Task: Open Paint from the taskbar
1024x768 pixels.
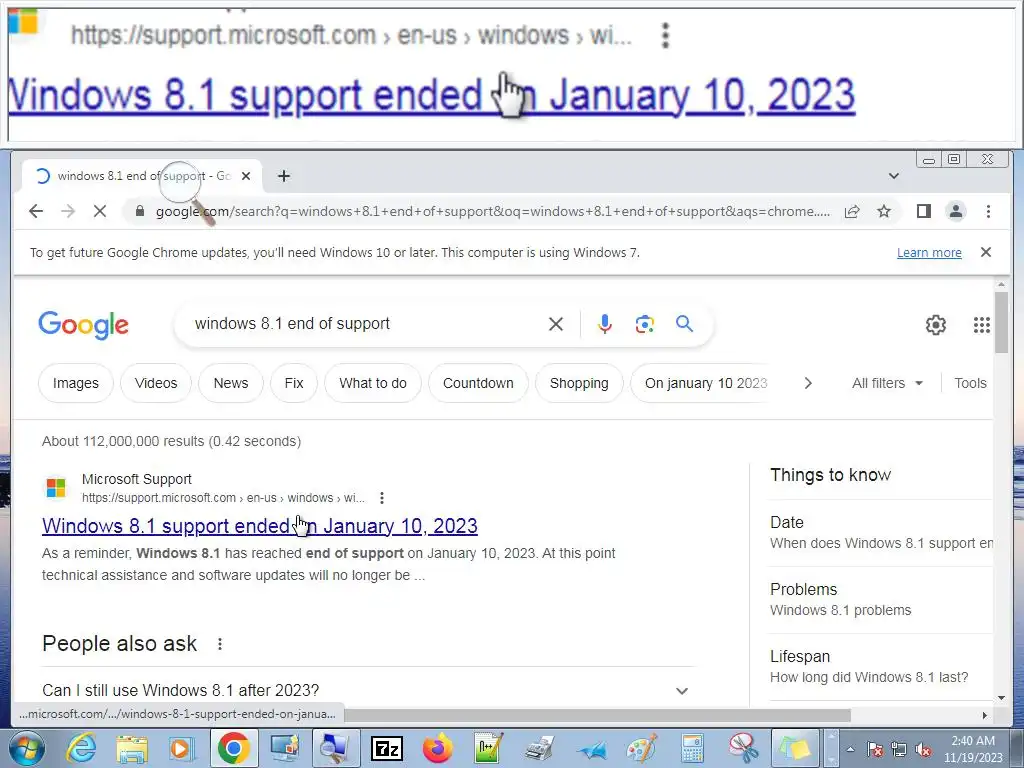Action: point(642,748)
